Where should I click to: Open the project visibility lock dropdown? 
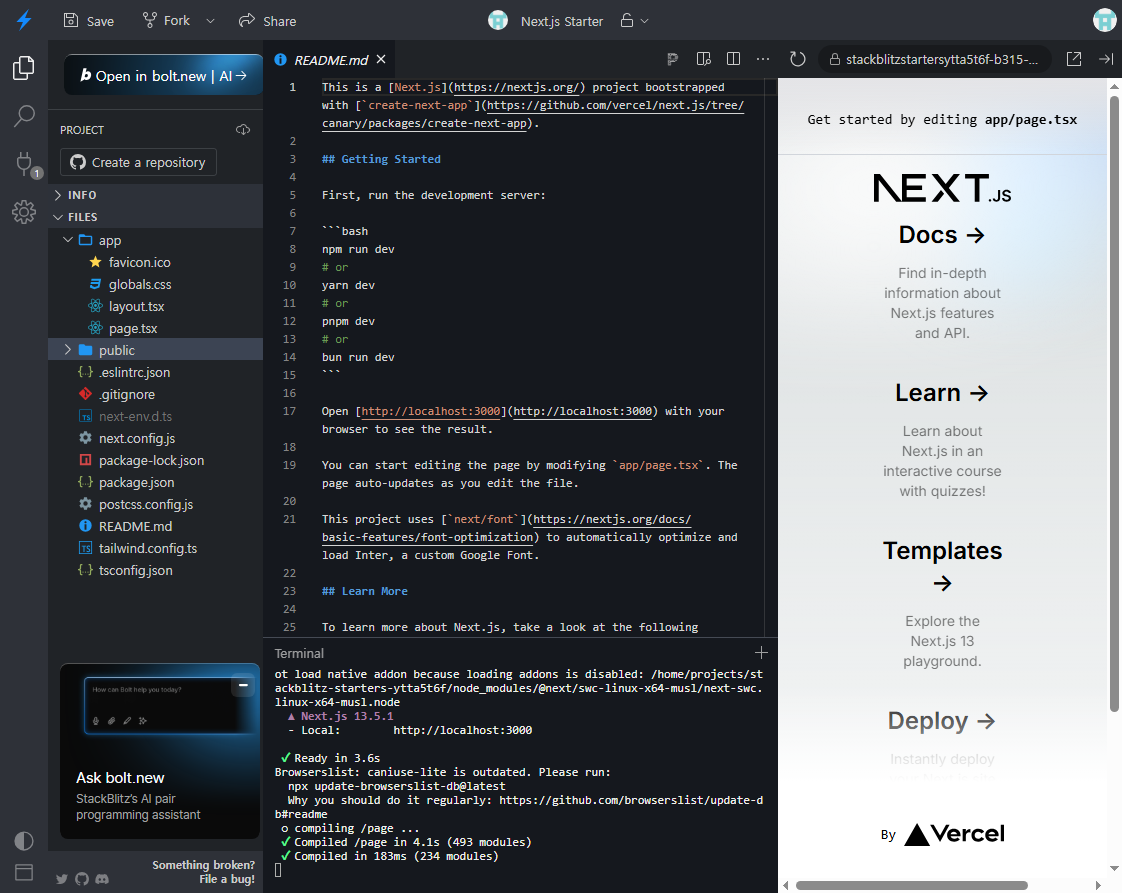tap(634, 21)
